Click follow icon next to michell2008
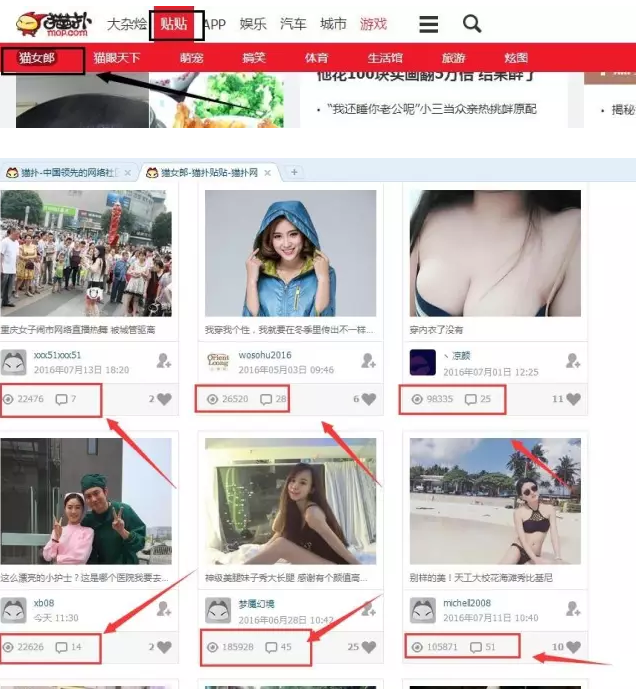The height and width of the screenshot is (695, 636). pos(573,609)
